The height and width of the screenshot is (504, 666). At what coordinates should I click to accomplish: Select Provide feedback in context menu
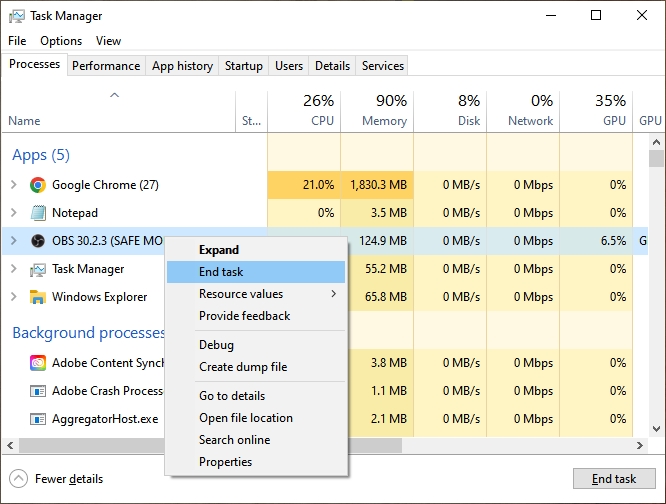pyautogui.click(x=256, y=316)
